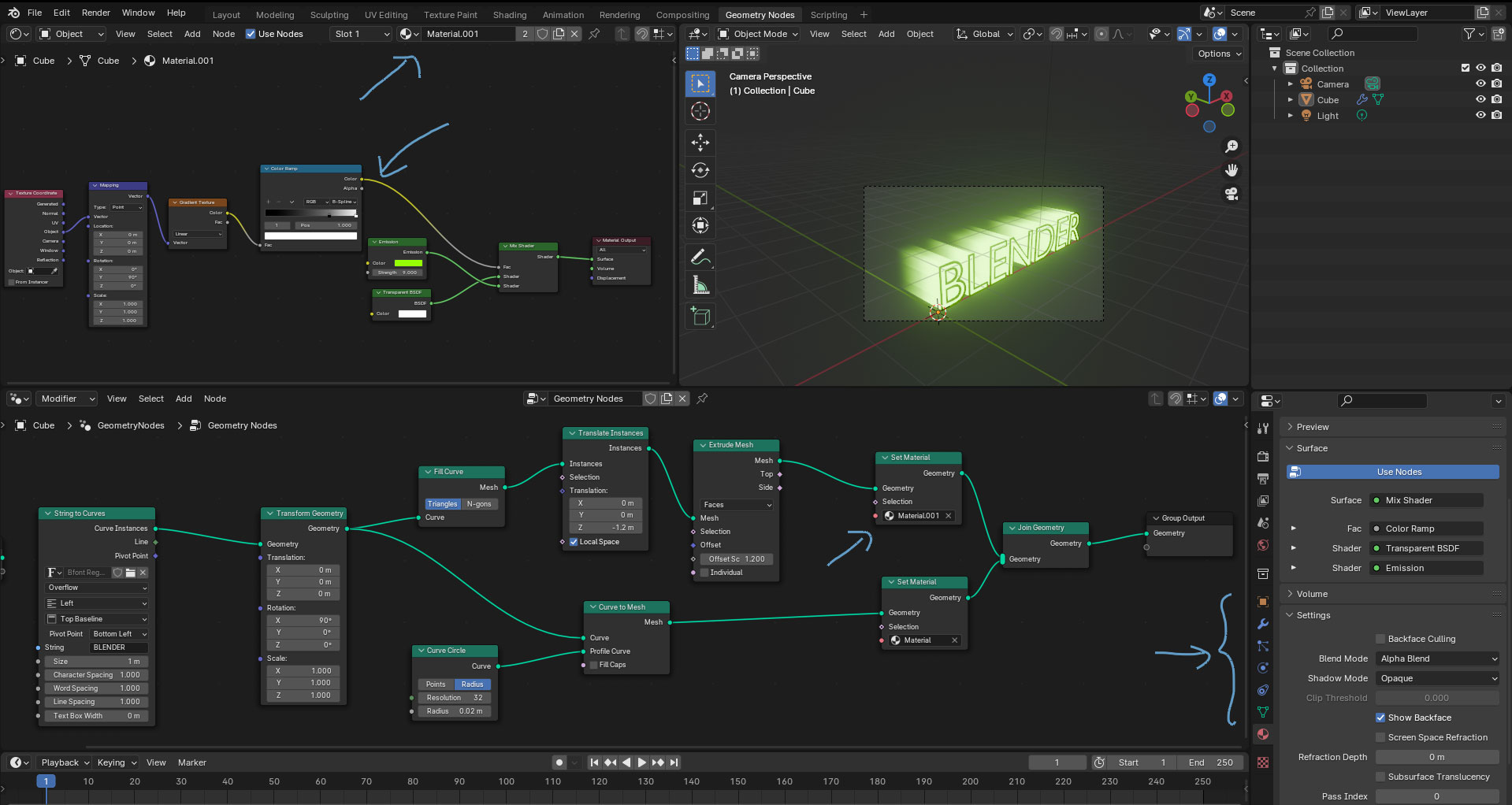This screenshot has height=805, width=1512.
Task: Open the Blend Mode dropdown
Action: tap(1437, 658)
